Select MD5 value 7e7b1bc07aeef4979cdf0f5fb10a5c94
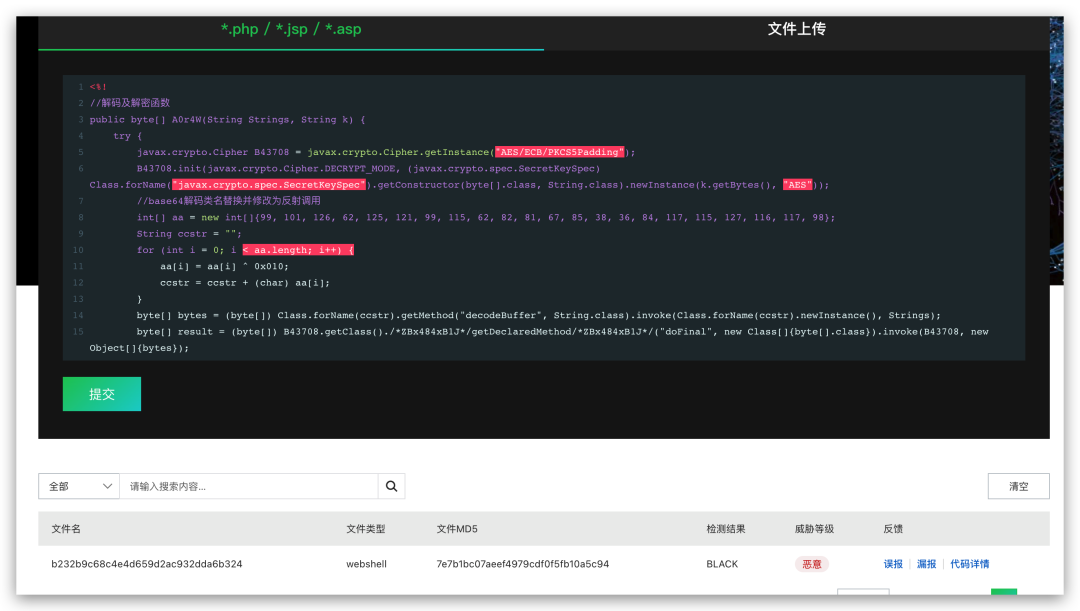The height and width of the screenshot is (611, 1080). coord(522,564)
